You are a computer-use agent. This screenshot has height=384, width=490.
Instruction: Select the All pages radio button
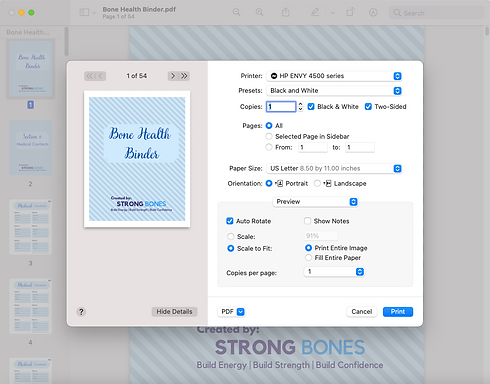click(269, 126)
